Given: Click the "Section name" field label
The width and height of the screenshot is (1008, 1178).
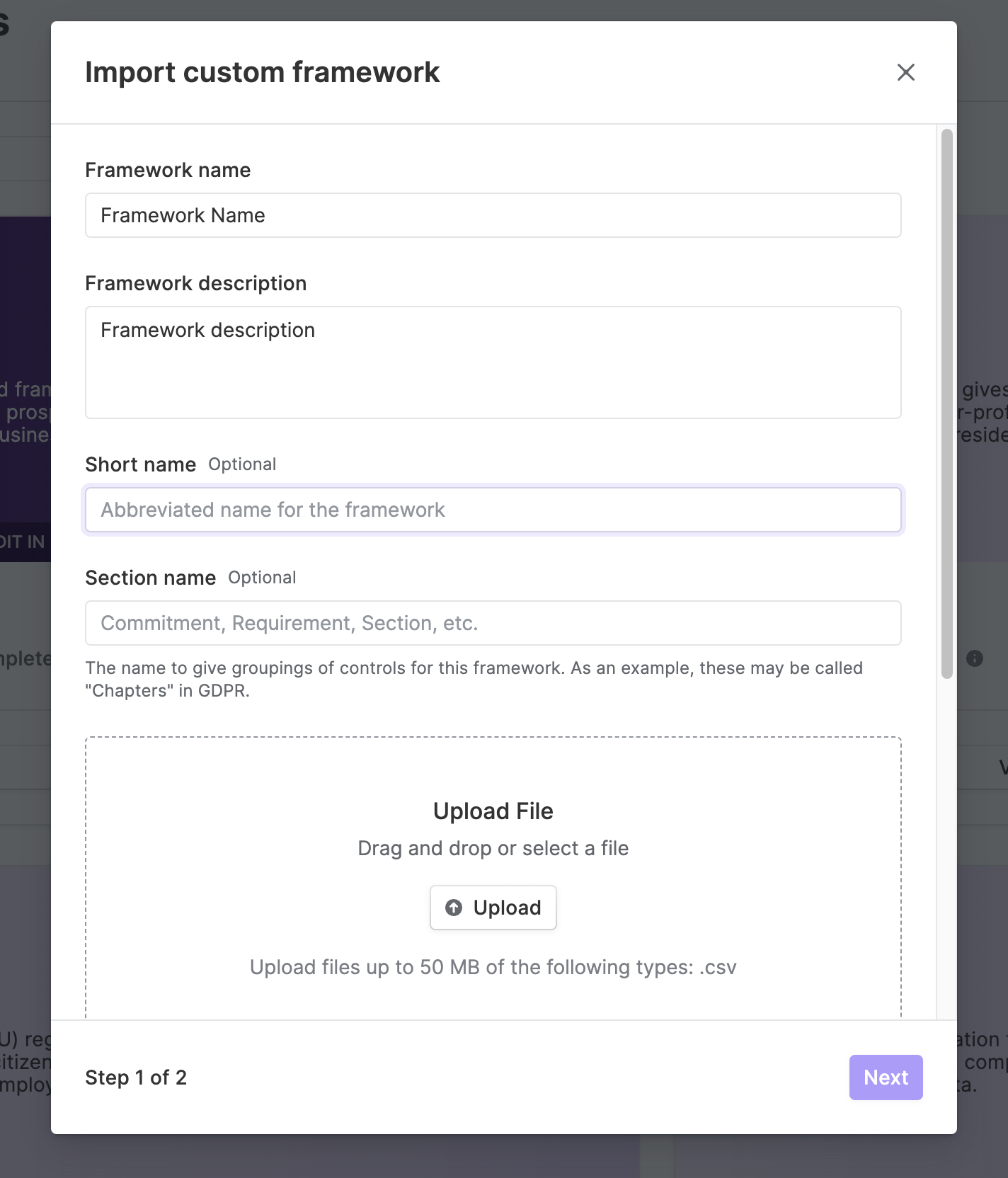Looking at the screenshot, I should click(x=151, y=578).
